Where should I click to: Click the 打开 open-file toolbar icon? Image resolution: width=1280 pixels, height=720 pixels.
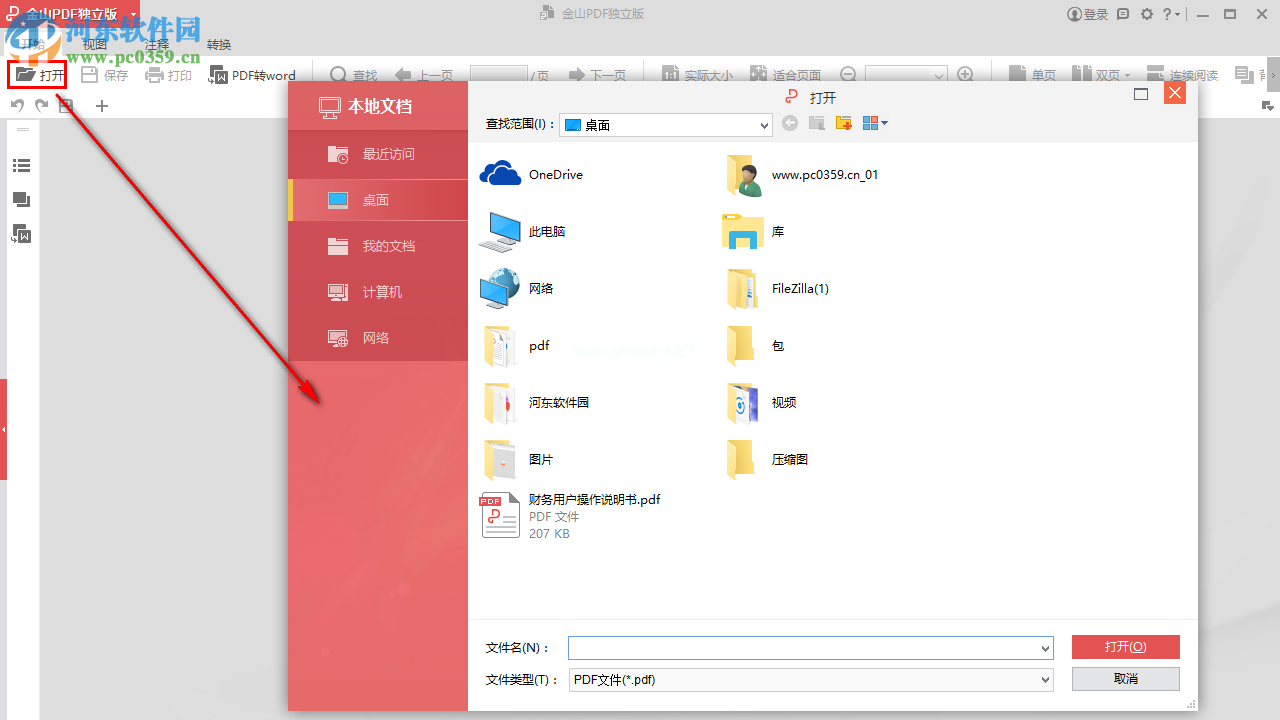click(x=25, y=75)
